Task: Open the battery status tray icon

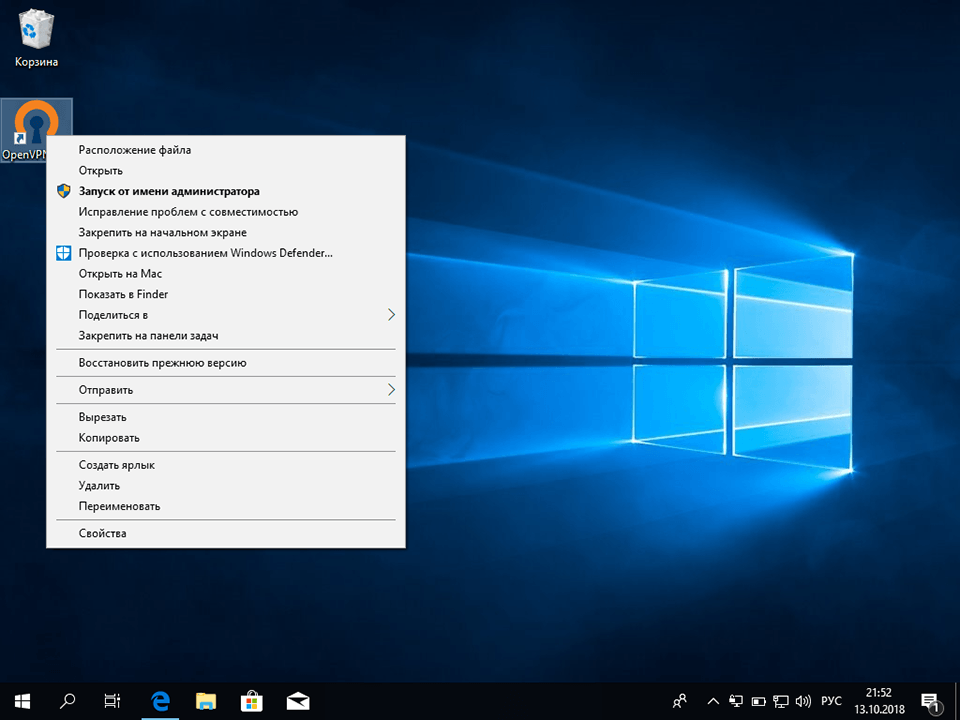Action: point(759,702)
